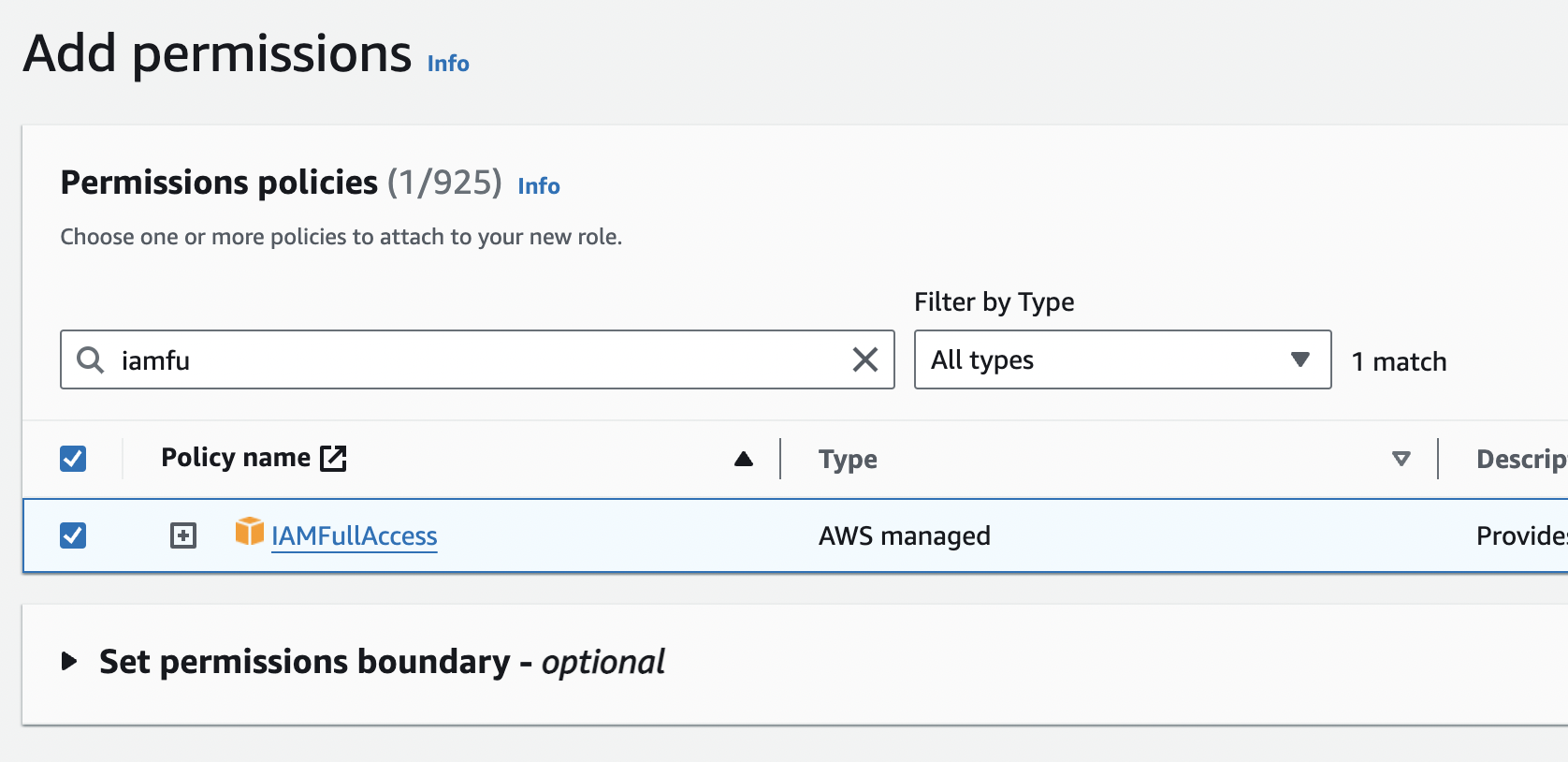Uncheck the IAMFullAccess row checkbox

73,535
